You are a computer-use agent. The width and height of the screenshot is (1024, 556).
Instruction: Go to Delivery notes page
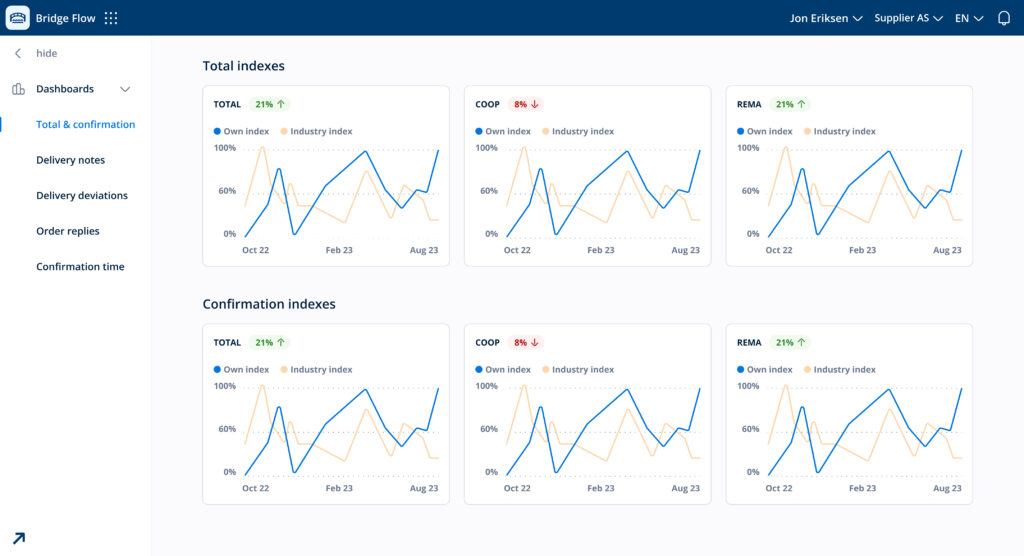(x=70, y=160)
